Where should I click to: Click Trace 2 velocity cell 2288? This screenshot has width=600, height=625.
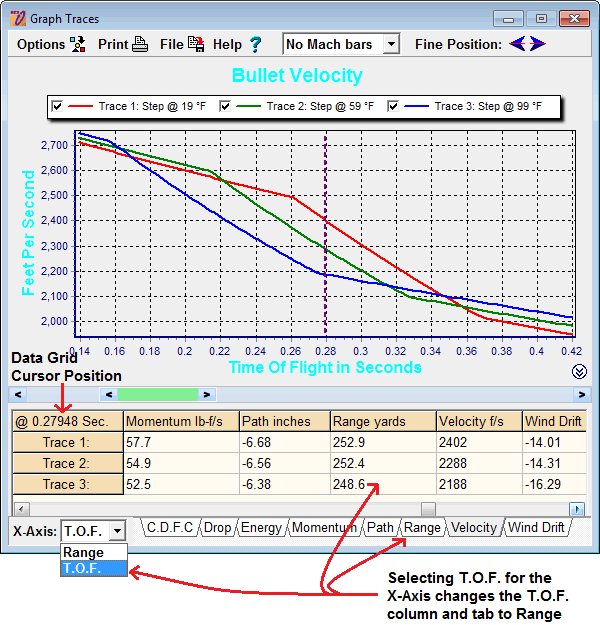pos(479,463)
